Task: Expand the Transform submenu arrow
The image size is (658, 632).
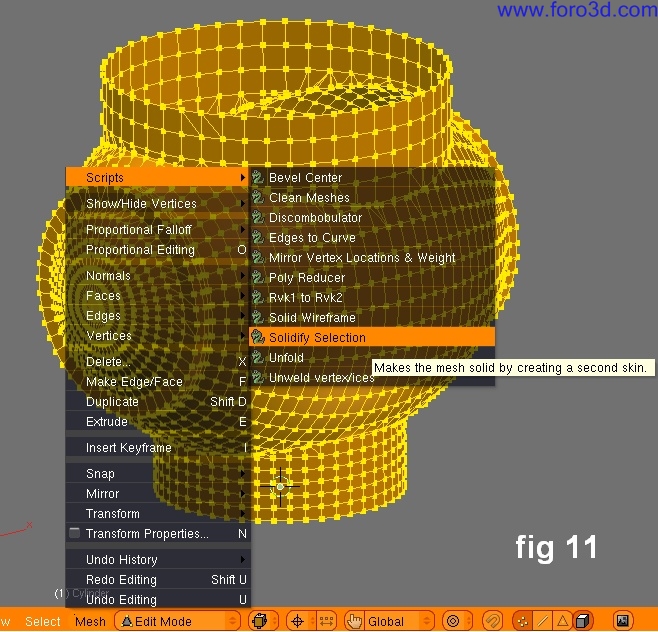Action: [x=243, y=514]
